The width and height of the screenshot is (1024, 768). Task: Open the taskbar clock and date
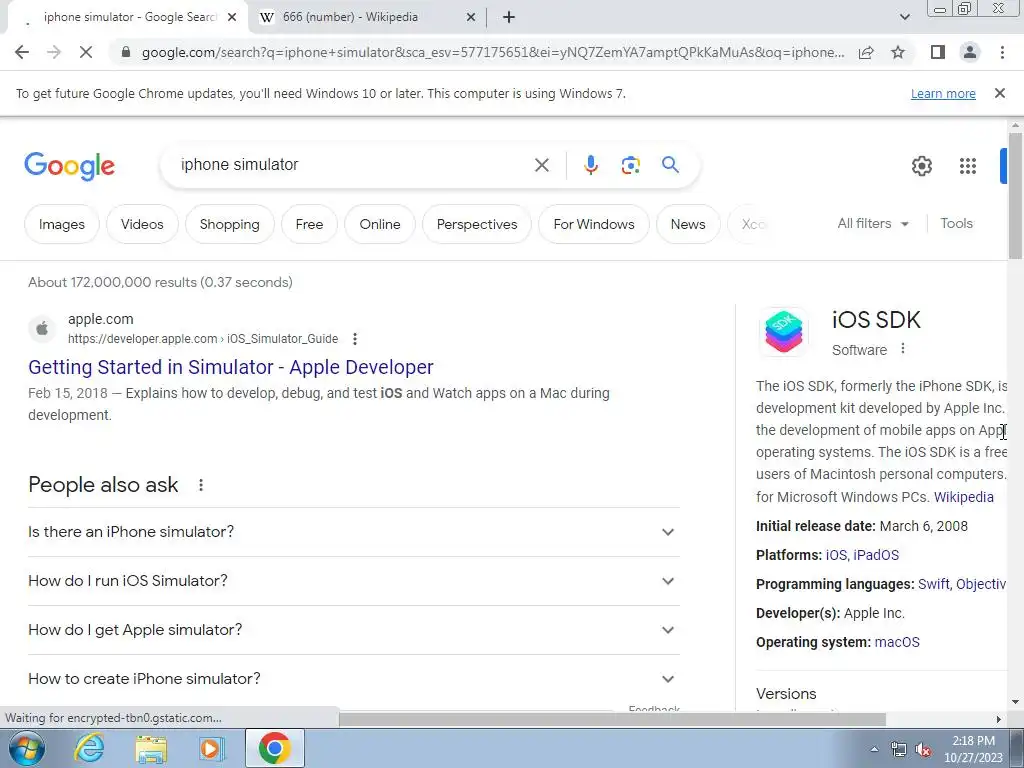[973, 749]
